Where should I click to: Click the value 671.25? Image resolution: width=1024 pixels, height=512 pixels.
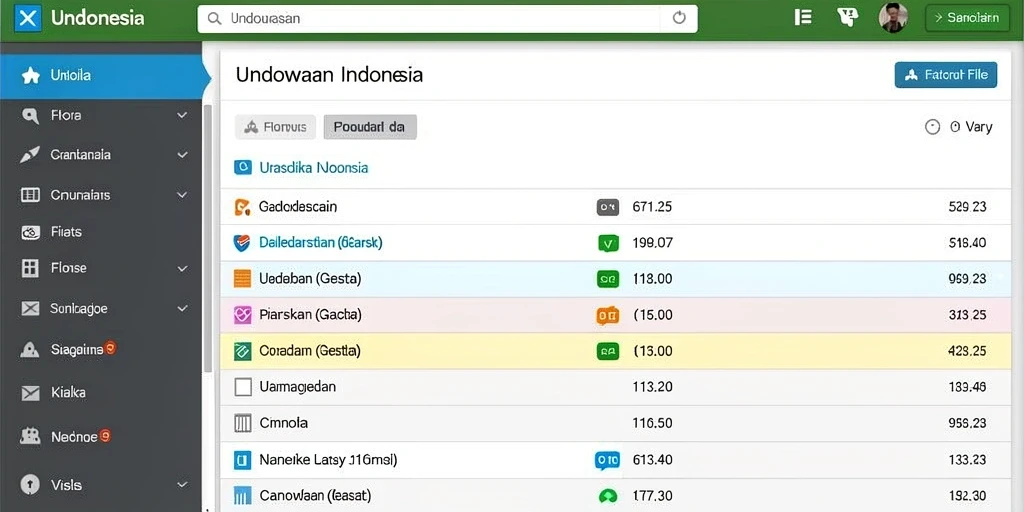point(652,208)
